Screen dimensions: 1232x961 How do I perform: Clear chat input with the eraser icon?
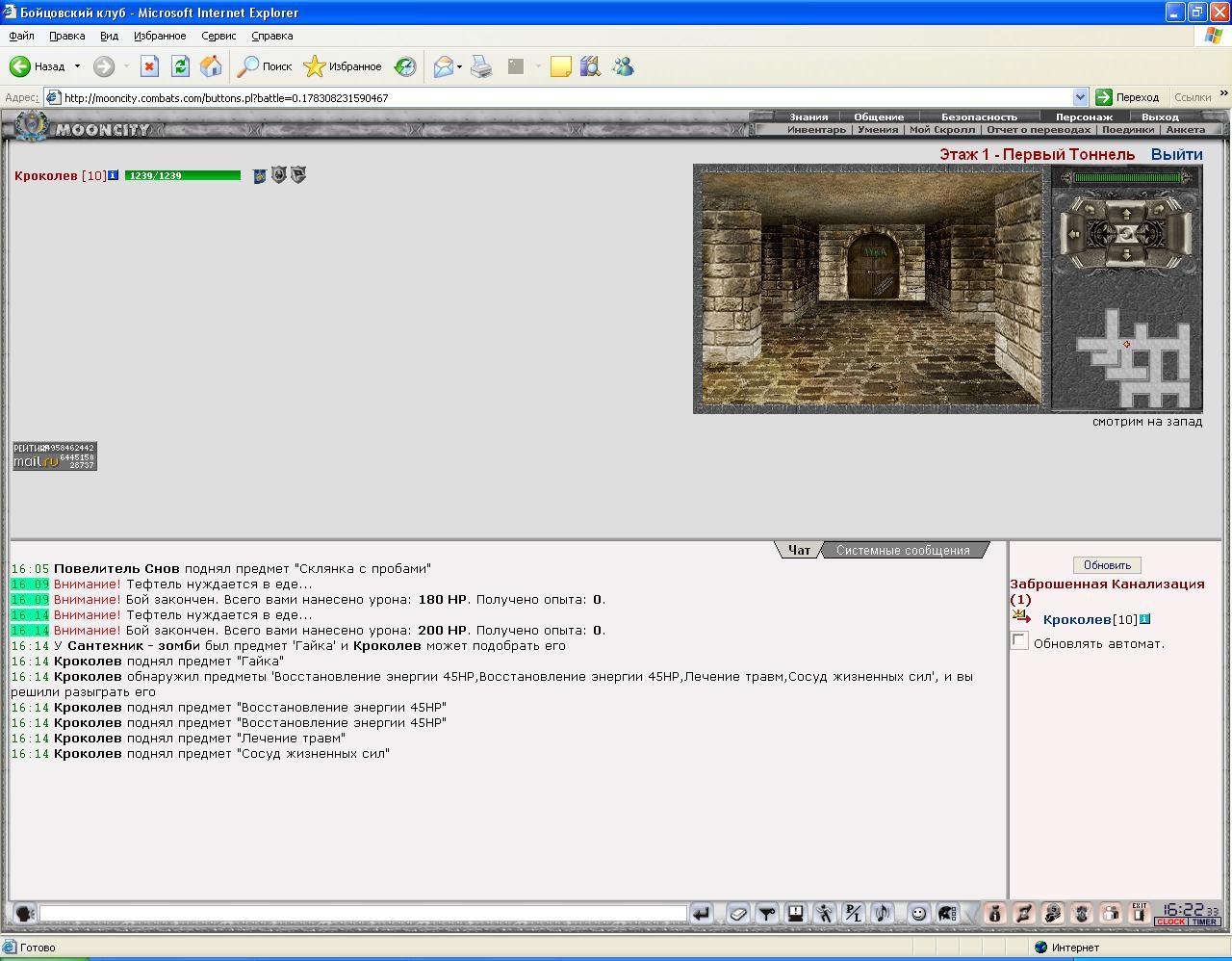[737, 913]
